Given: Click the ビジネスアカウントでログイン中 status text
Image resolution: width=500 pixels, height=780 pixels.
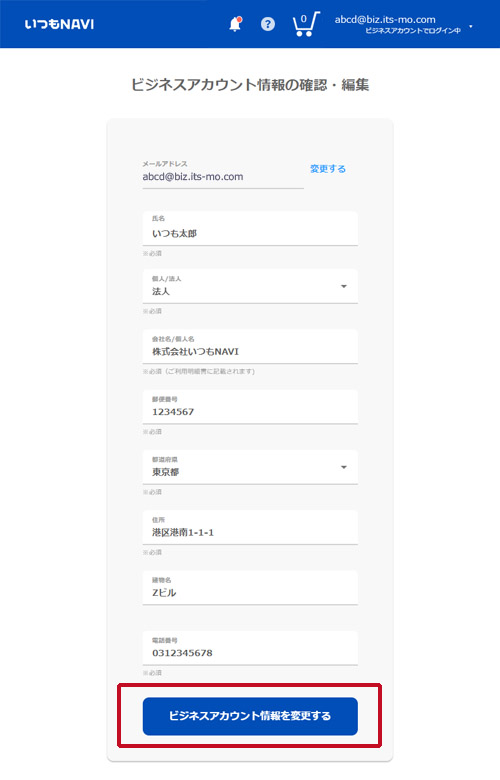Looking at the screenshot, I should pyautogui.click(x=412, y=31).
